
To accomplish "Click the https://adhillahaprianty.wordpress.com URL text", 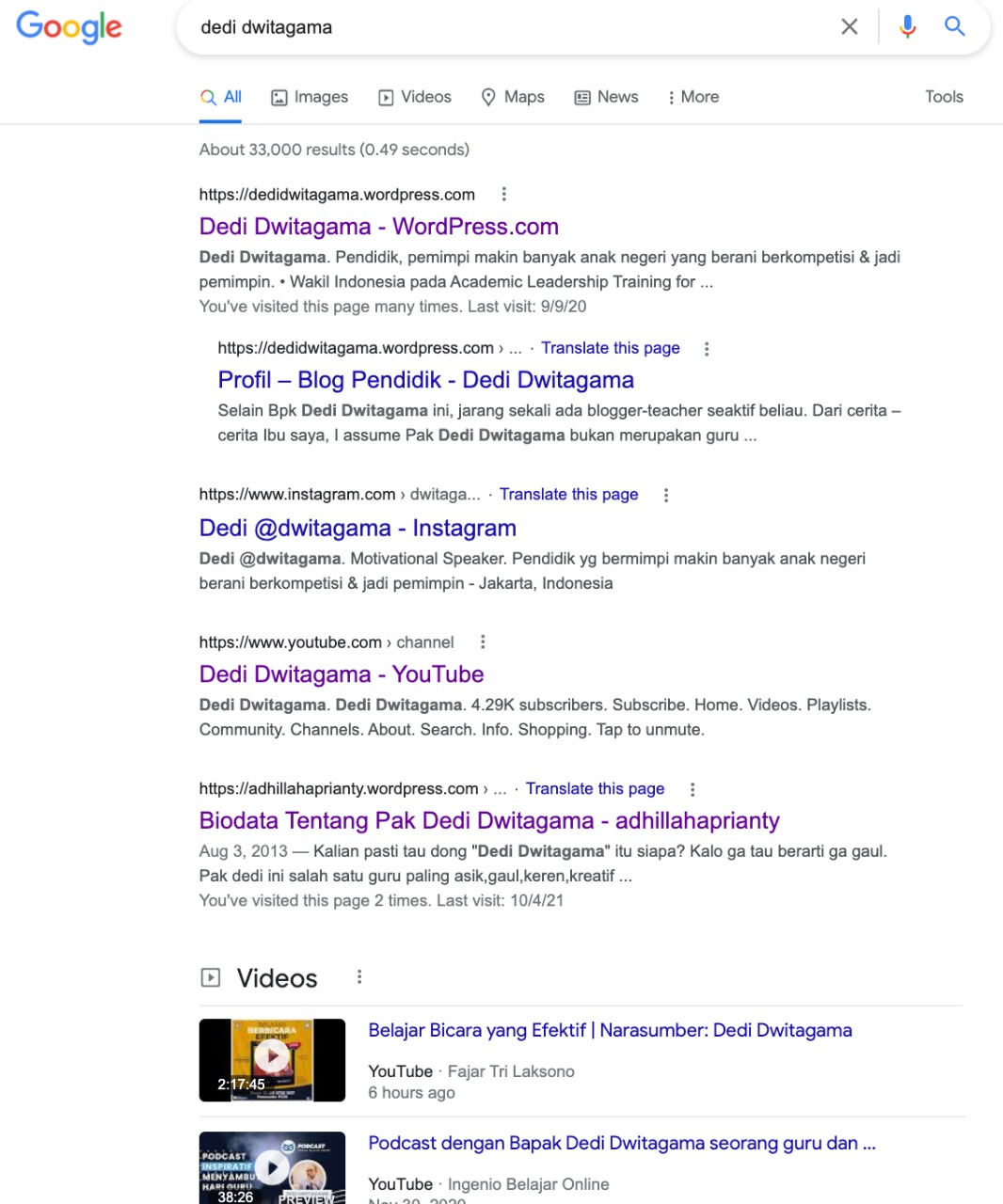I will point(339,789).
